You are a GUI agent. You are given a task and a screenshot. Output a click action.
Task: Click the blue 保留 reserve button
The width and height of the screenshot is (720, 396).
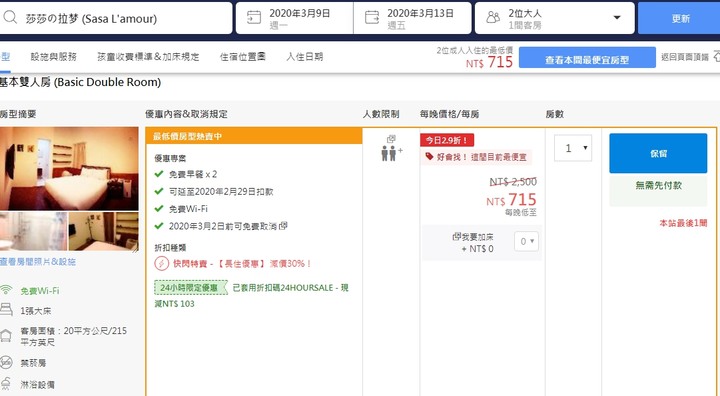click(x=658, y=153)
